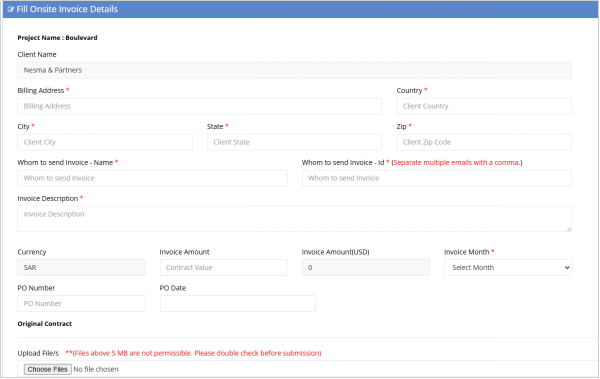The image size is (600, 379).
Task: Click the 'Separate multiple emails with a comma' note
Action: click(457, 163)
